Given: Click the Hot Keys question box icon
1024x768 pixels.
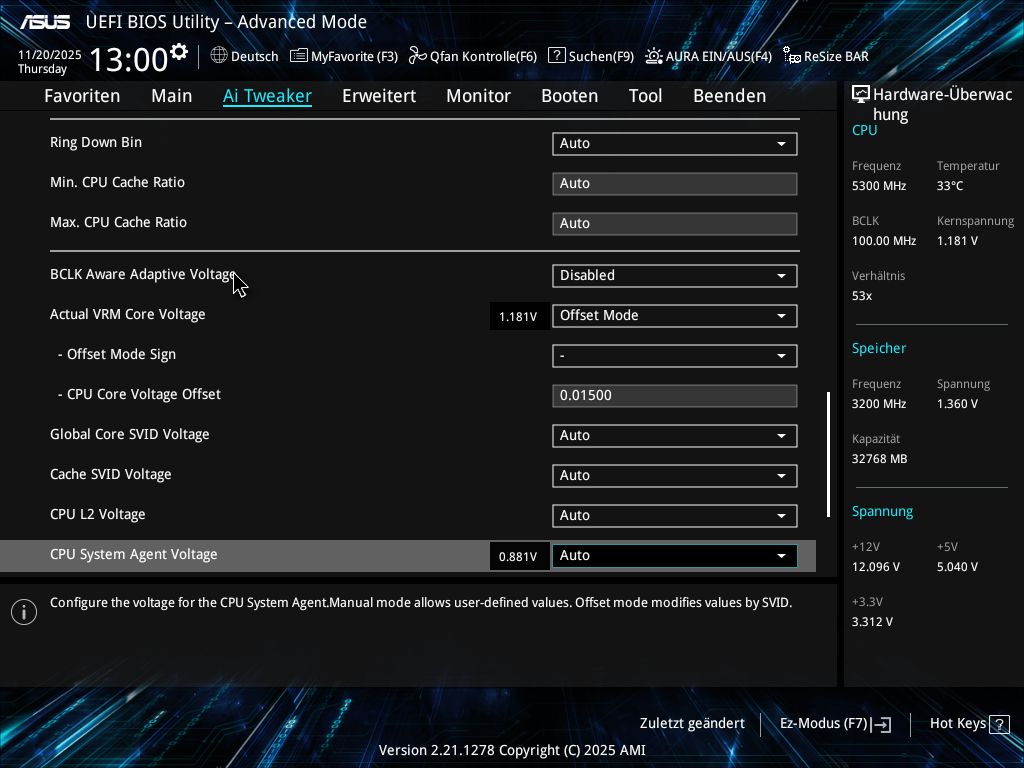Looking at the screenshot, I should pyautogui.click(x=999, y=724).
